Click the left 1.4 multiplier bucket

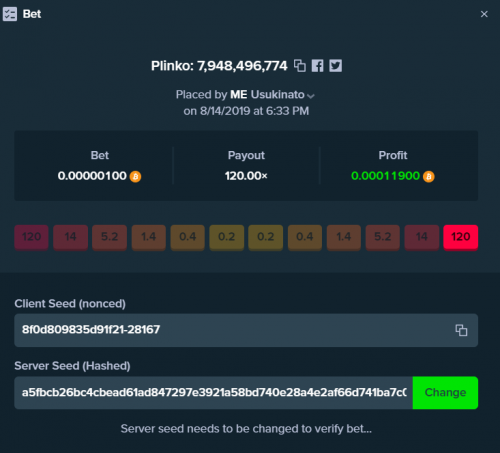pyautogui.click(x=149, y=237)
